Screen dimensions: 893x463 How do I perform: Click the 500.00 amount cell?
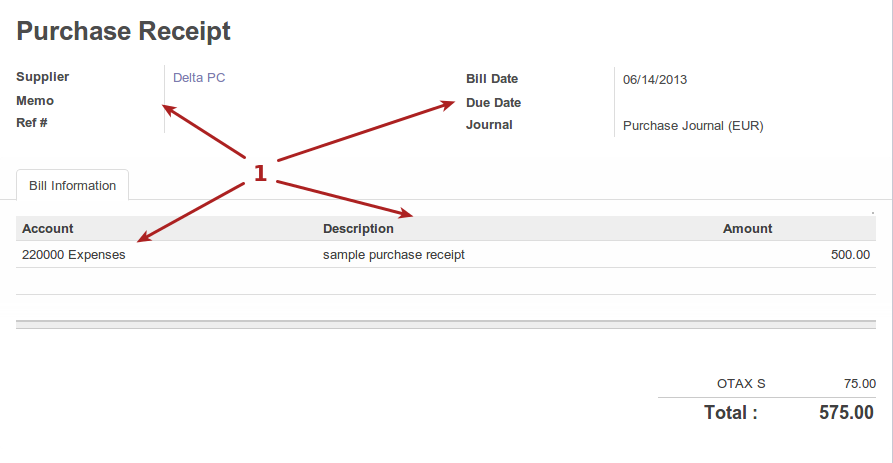click(x=850, y=255)
